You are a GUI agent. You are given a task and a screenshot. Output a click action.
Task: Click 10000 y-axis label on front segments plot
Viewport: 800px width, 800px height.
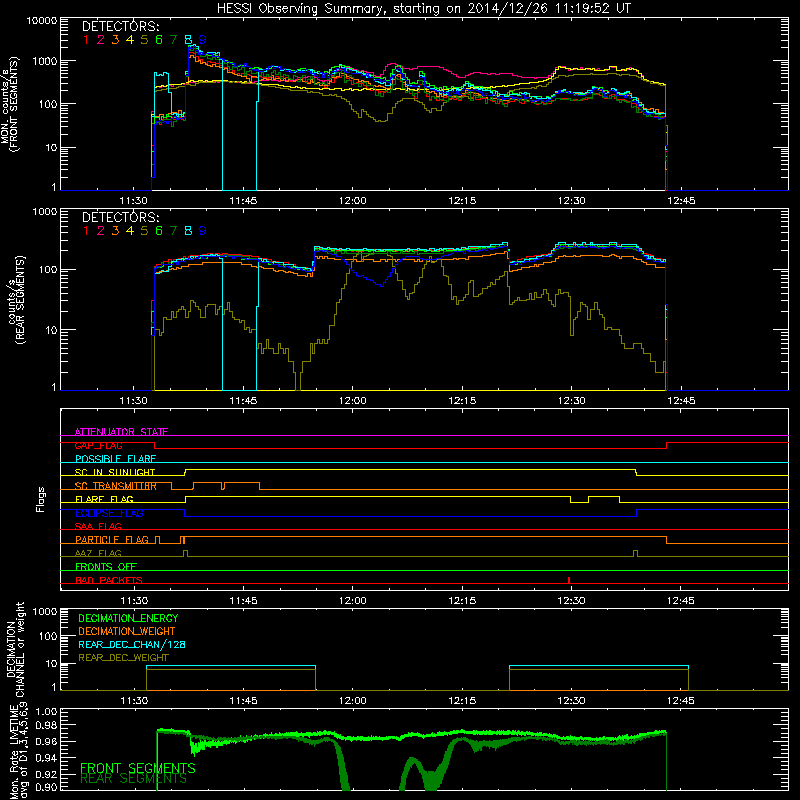[x=42, y=21]
